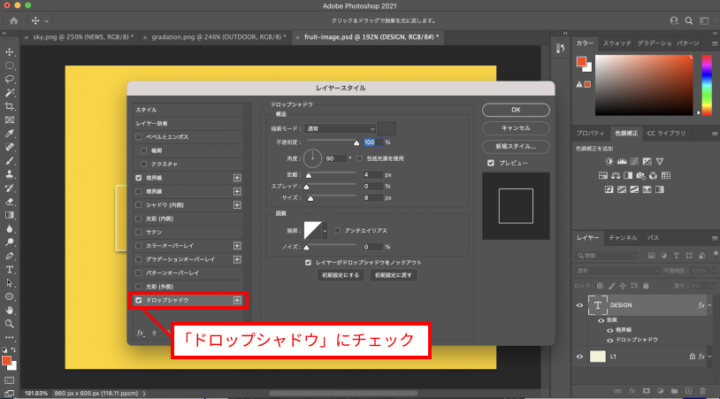Select the Brush tool
Screen dimensions: 720x399
9,161
